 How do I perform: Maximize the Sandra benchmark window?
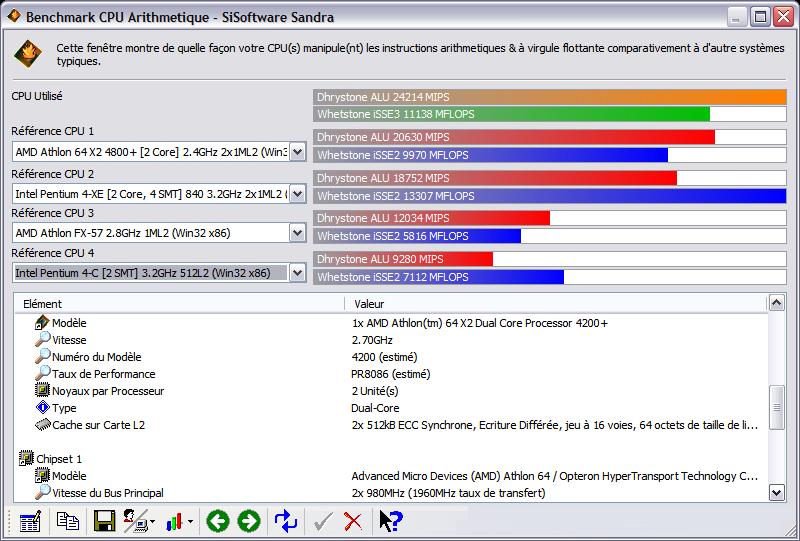click(x=760, y=17)
